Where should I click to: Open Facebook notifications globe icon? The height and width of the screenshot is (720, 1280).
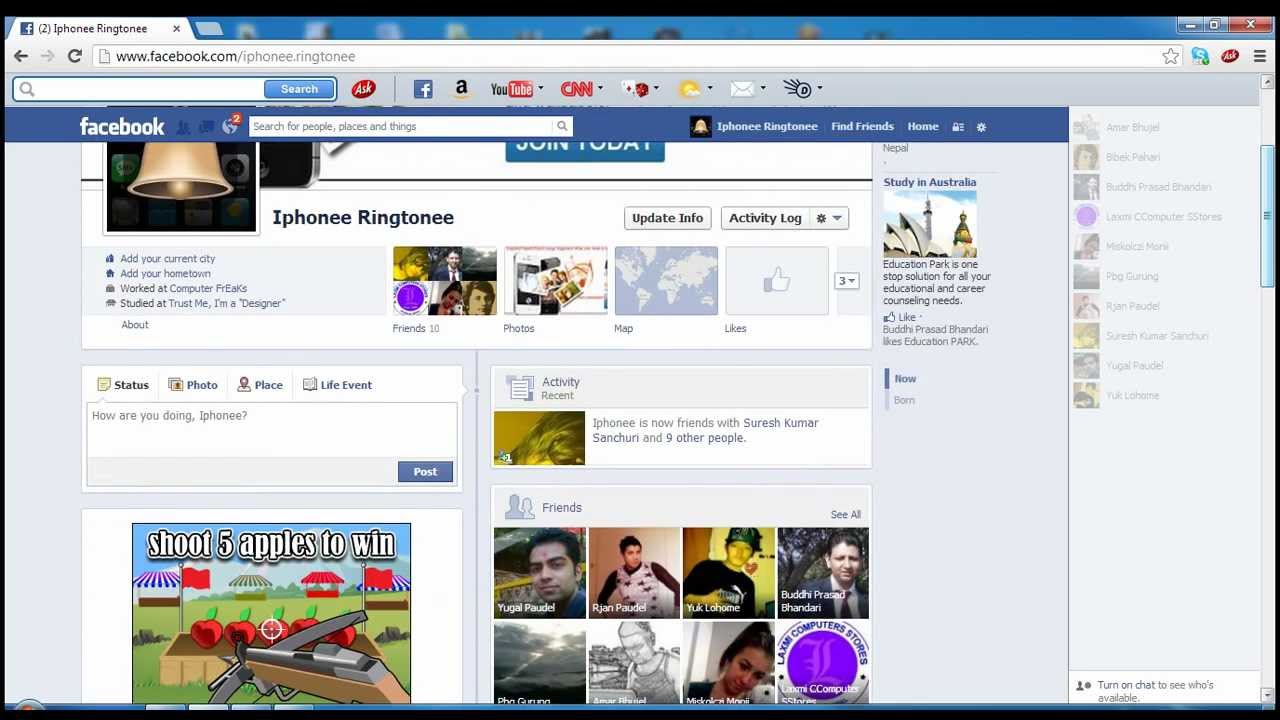pos(230,126)
